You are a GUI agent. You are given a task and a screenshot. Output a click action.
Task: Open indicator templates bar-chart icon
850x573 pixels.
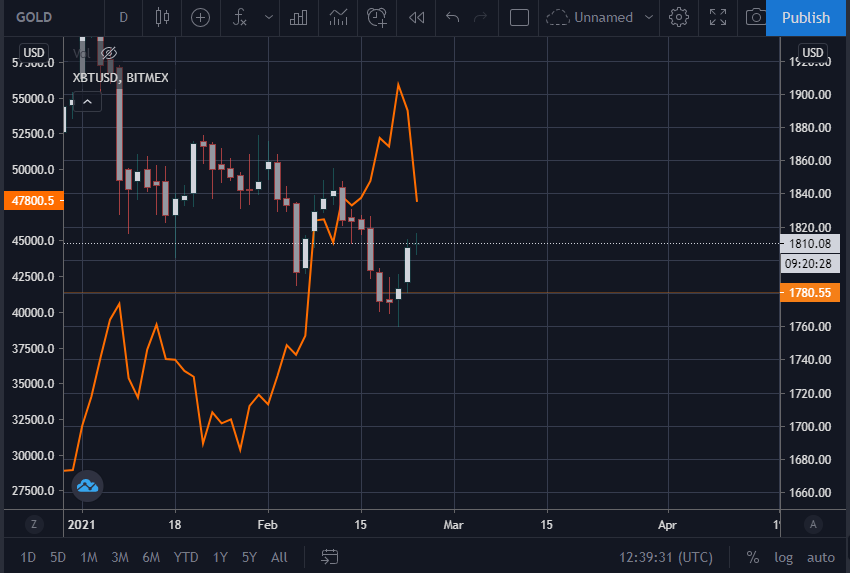(x=299, y=17)
